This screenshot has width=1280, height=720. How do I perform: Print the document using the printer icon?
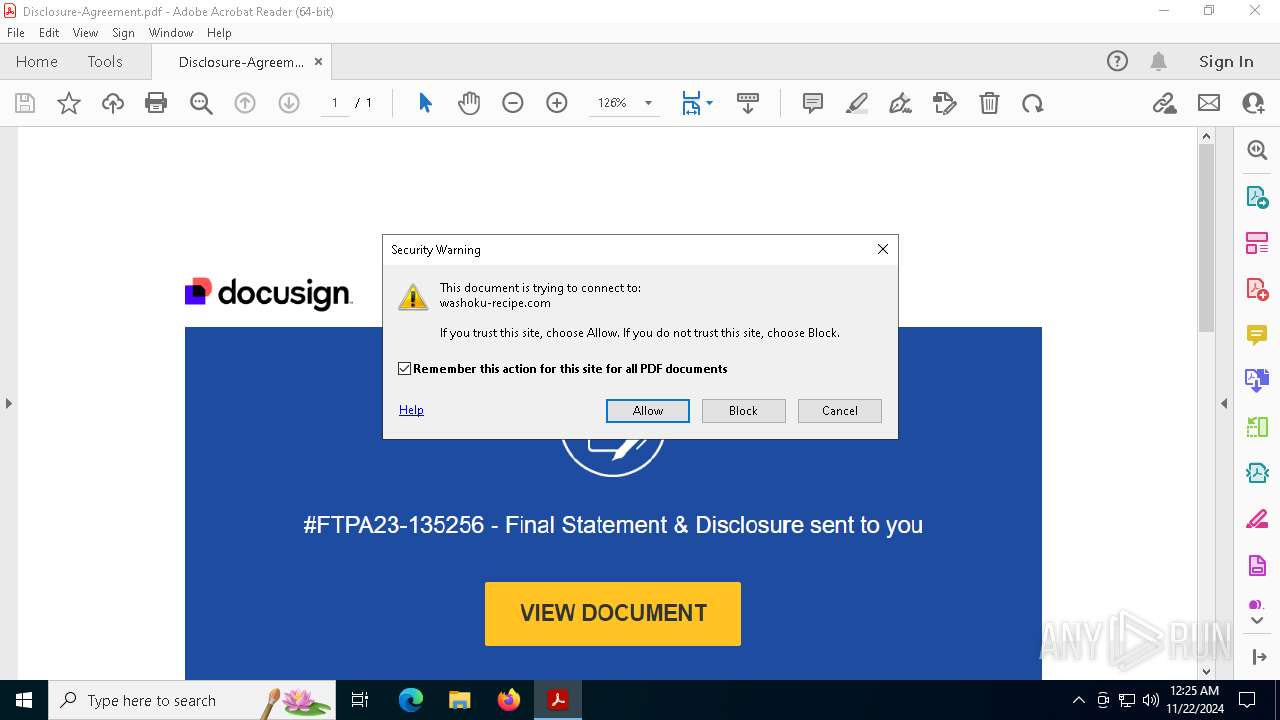click(x=156, y=103)
